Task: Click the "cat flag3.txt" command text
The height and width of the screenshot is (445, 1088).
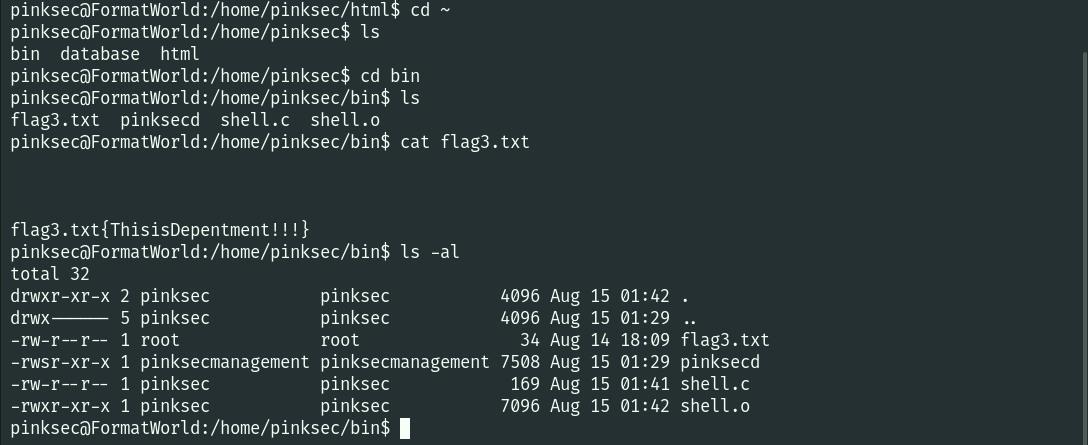Action: click(464, 142)
